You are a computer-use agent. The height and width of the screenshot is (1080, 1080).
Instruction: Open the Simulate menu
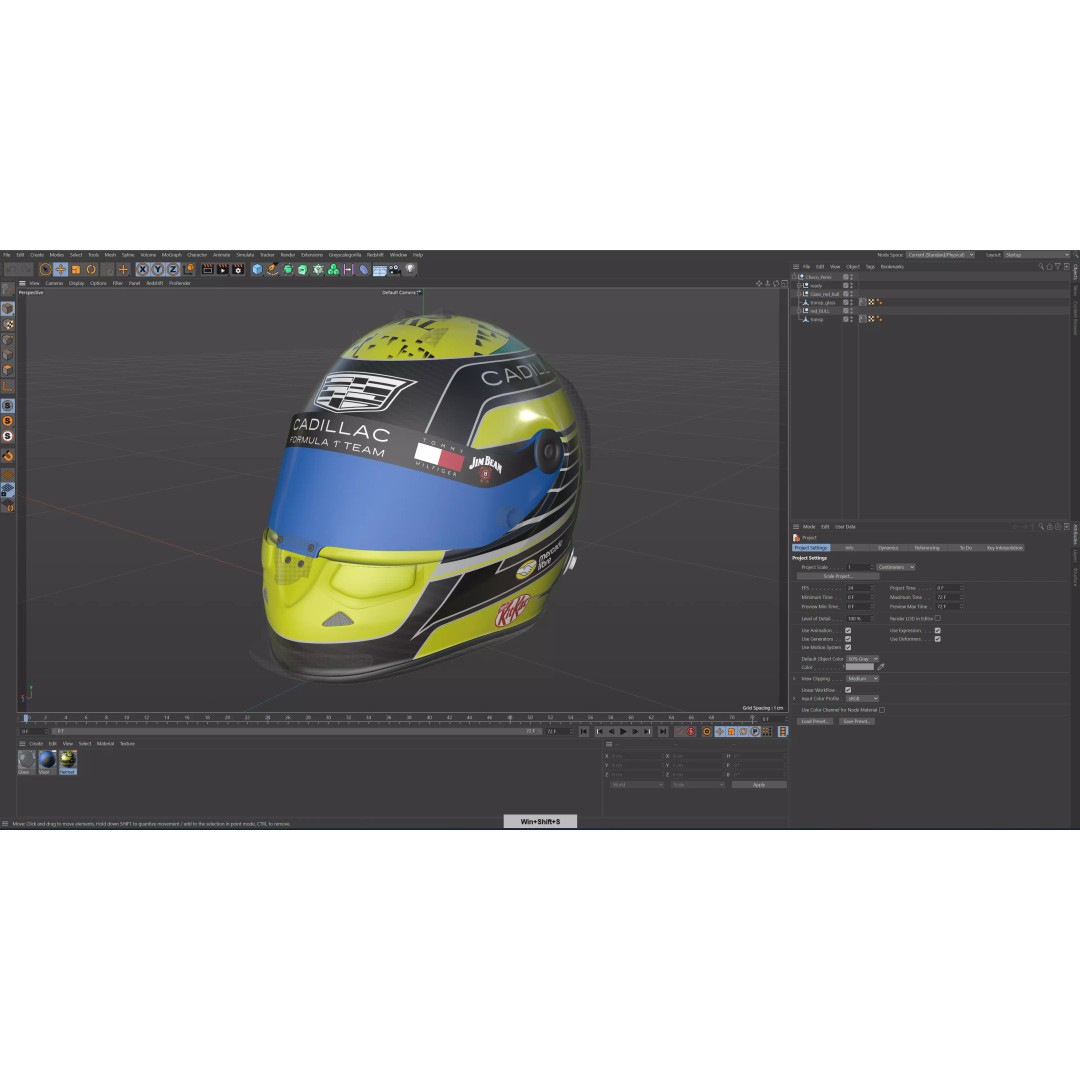tap(245, 255)
